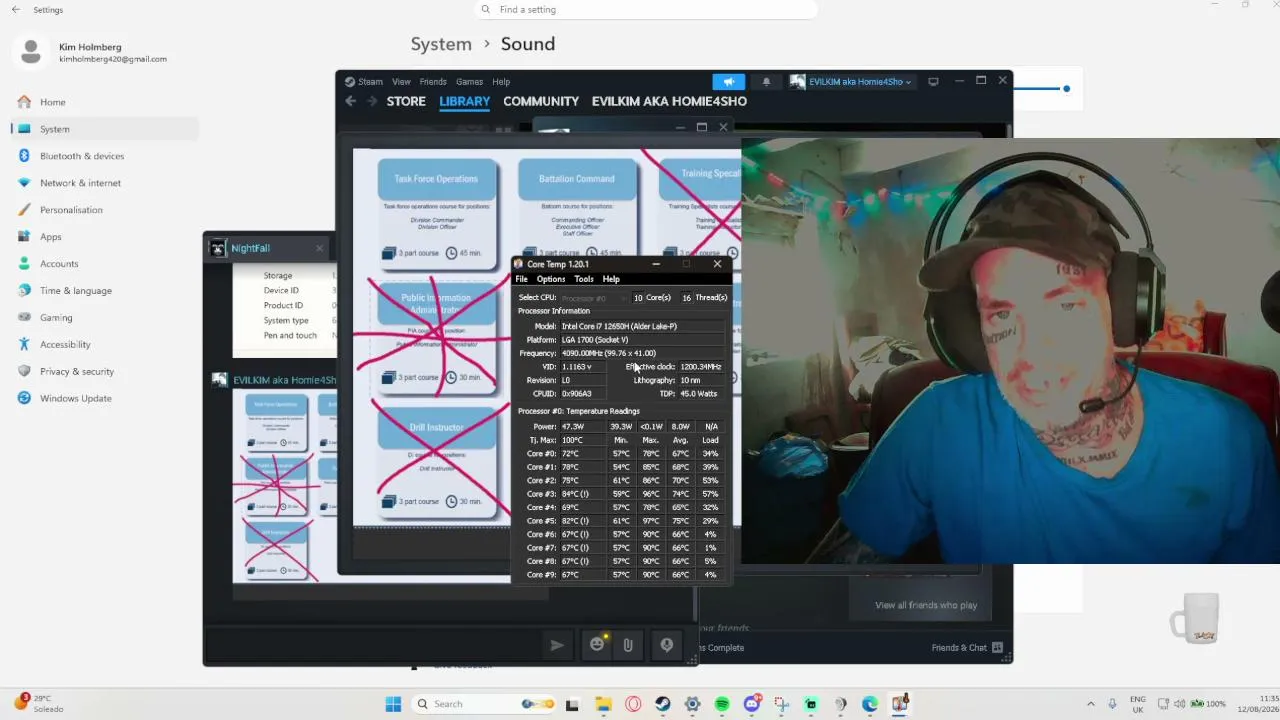Click the smaller course image thumbnail in chat
The width and height of the screenshot is (1280, 720).
[x=284, y=488]
